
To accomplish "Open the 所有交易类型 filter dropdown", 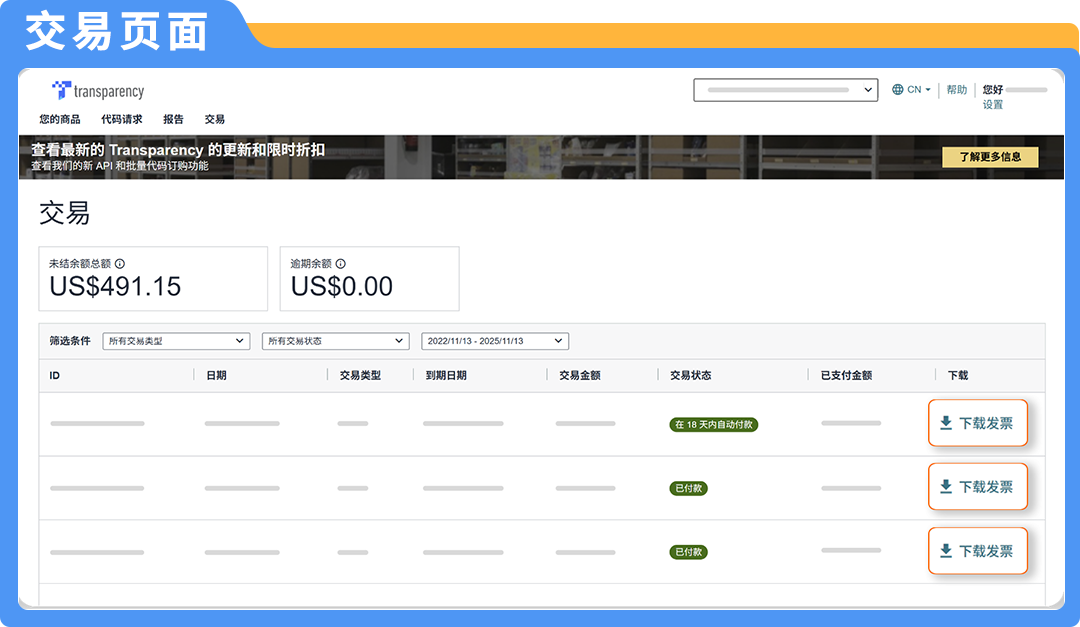I will (x=176, y=340).
